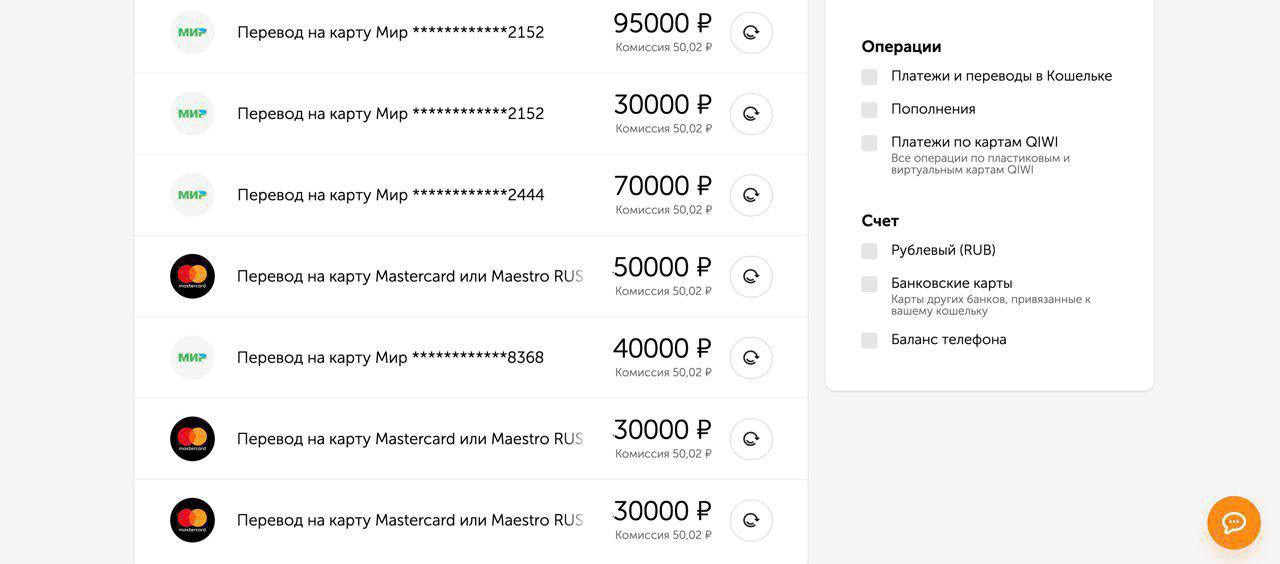Click the 40000 ₽ amount
Viewport: 1280px width, 564px height.
(x=662, y=349)
